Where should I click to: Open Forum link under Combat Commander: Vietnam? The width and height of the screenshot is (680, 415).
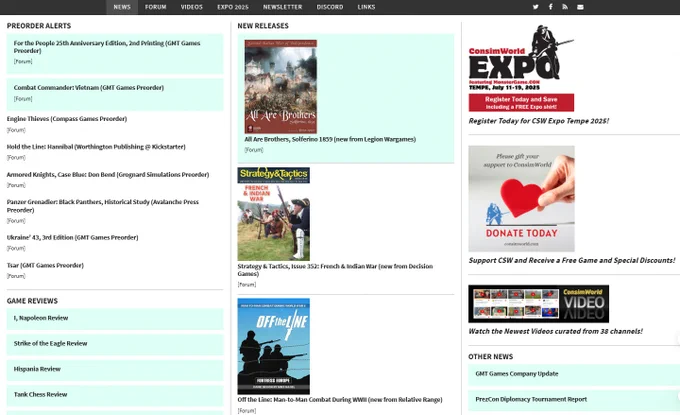23,99
